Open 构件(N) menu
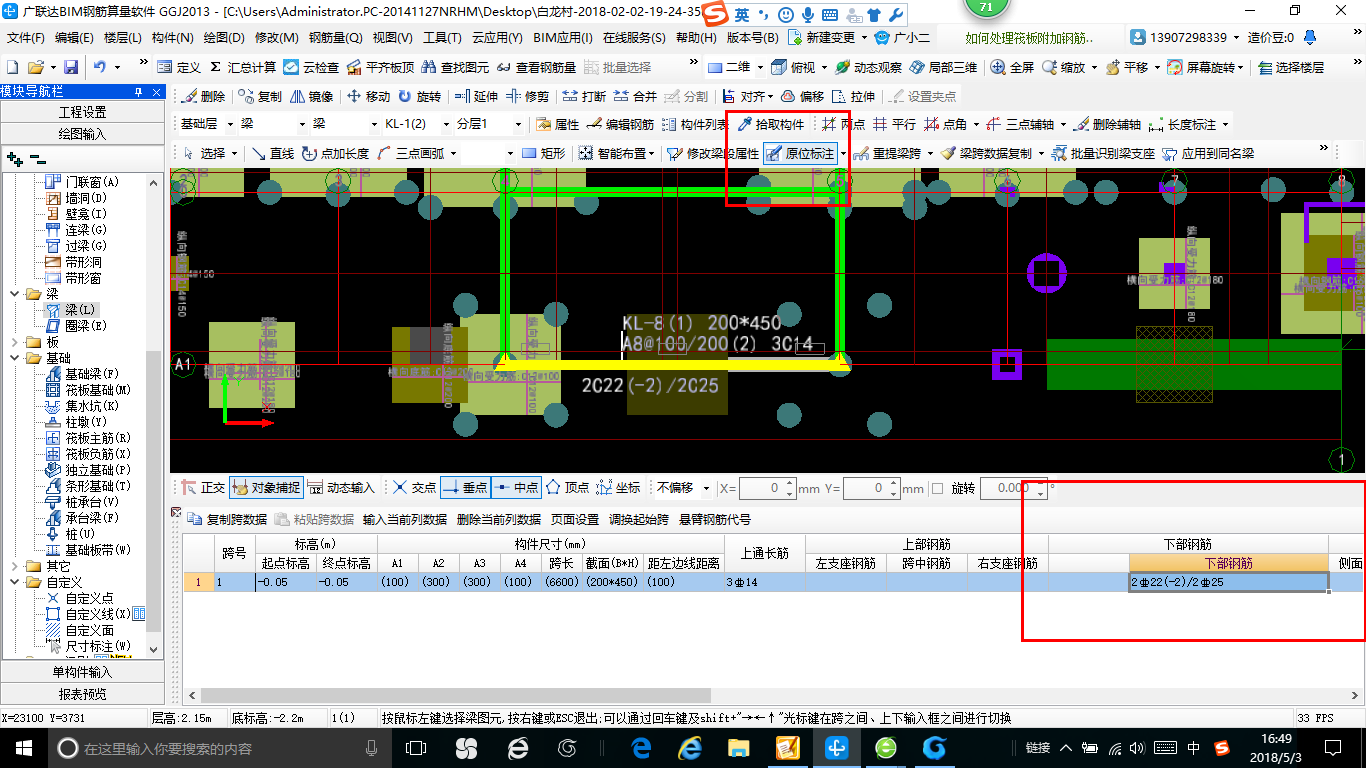The width and height of the screenshot is (1366, 768). tap(173, 37)
